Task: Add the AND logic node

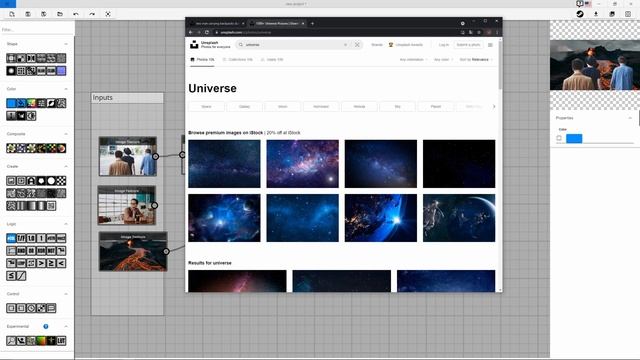Action: pyautogui.click(x=21, y=251)
